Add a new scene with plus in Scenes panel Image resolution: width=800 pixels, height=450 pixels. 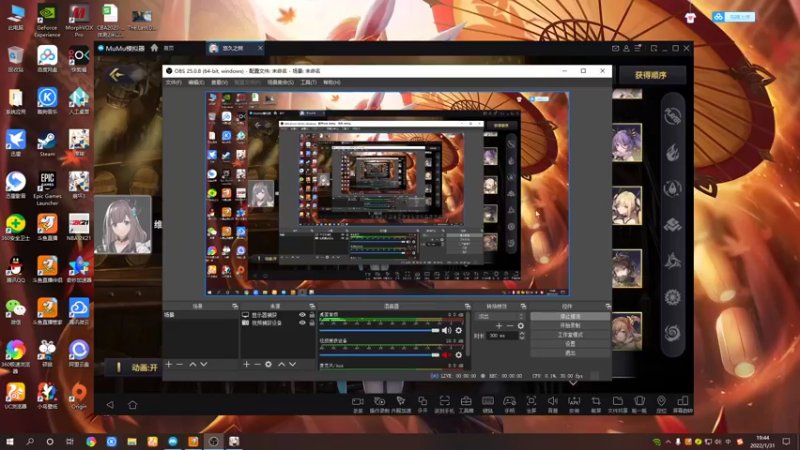(168, 364)
